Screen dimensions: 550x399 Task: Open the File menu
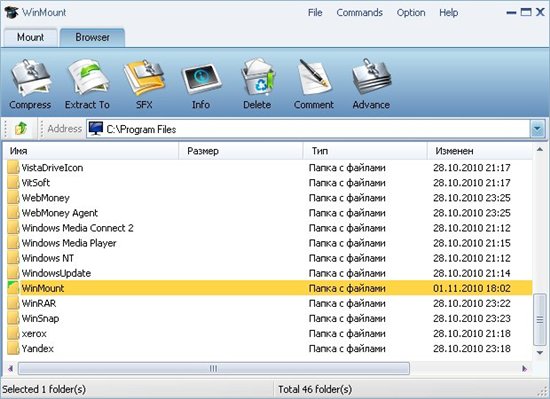coord(315,13)
